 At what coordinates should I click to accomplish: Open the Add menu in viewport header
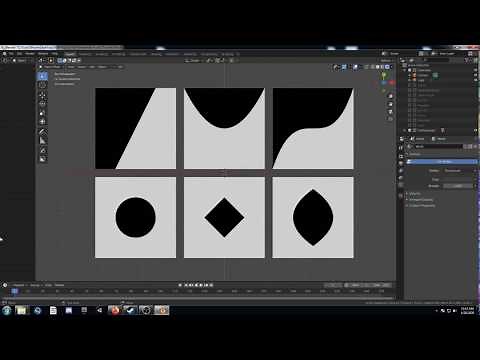click(x=92, y=67)
